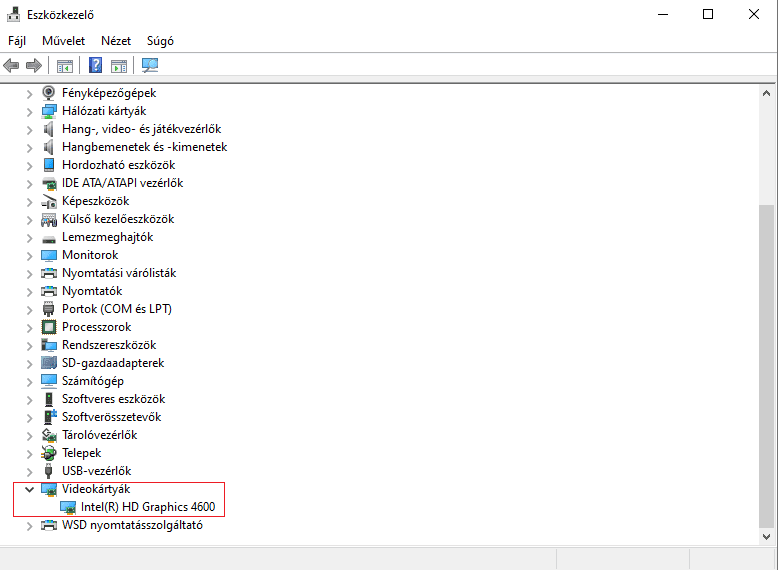Expand Portok (COM és LPT) node
Viewport: 778px width, 570px height.
click(x=29, y=309)
